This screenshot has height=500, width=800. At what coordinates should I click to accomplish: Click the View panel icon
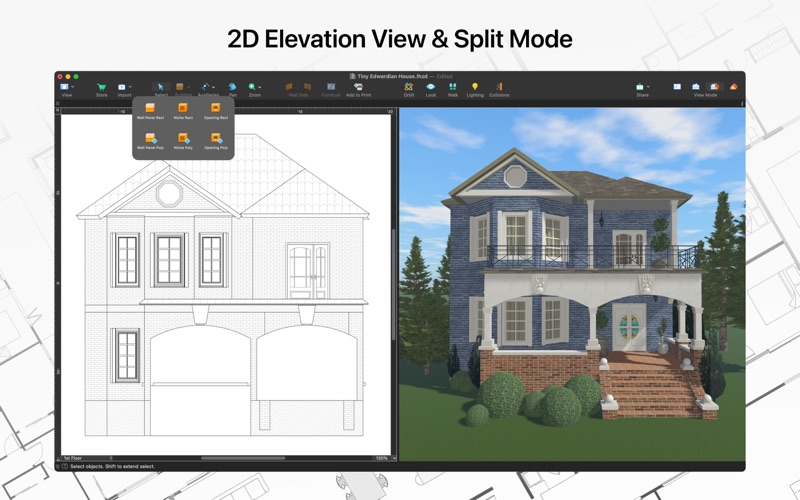(64, 87)
